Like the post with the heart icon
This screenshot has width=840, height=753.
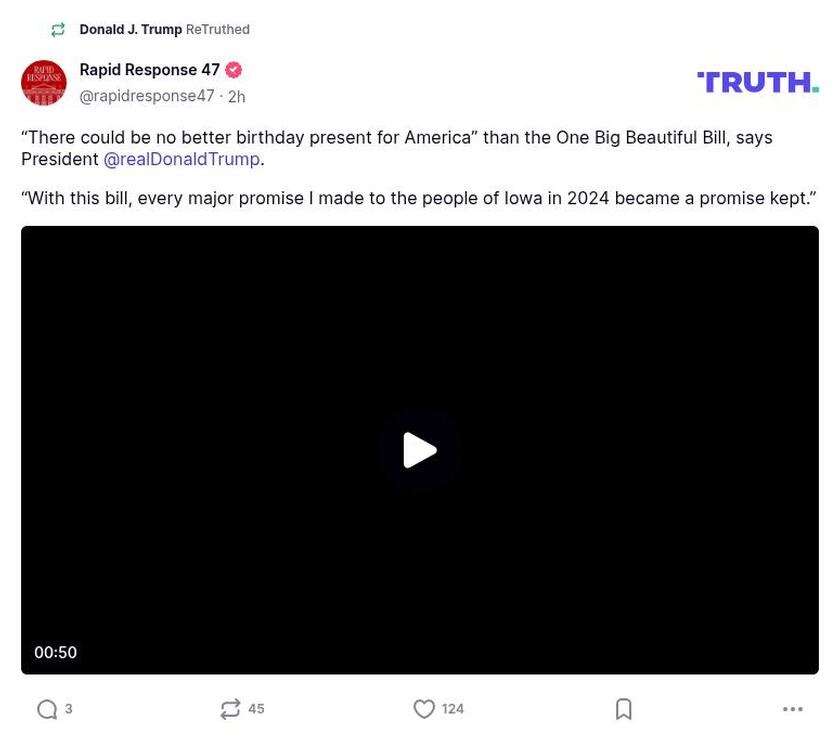click(424, 708)
